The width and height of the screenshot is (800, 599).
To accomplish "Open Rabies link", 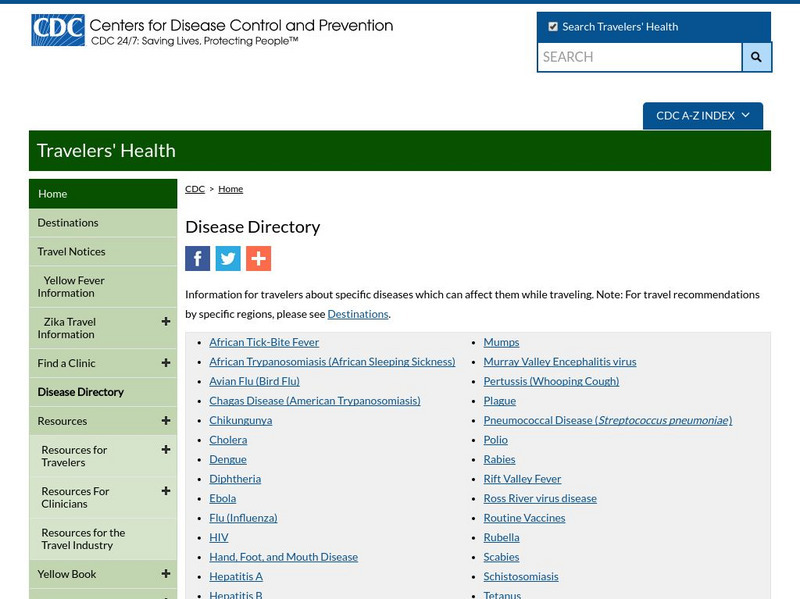I will click(499, 459).
